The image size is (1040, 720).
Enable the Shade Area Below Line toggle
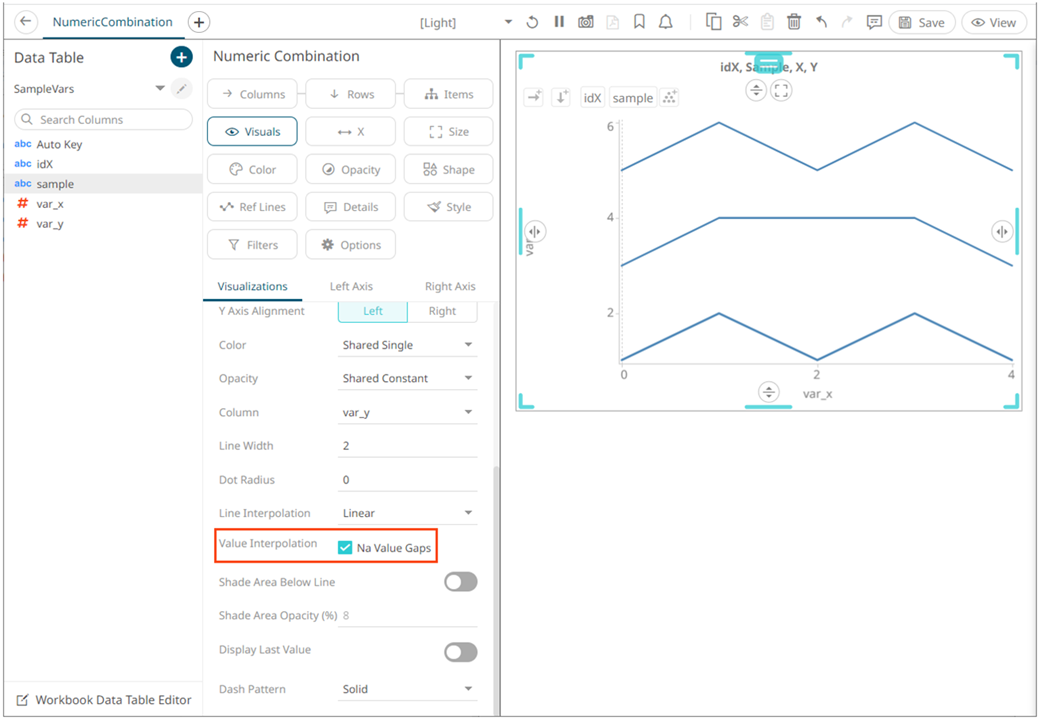pyautogui.click(x=460, y=582)
